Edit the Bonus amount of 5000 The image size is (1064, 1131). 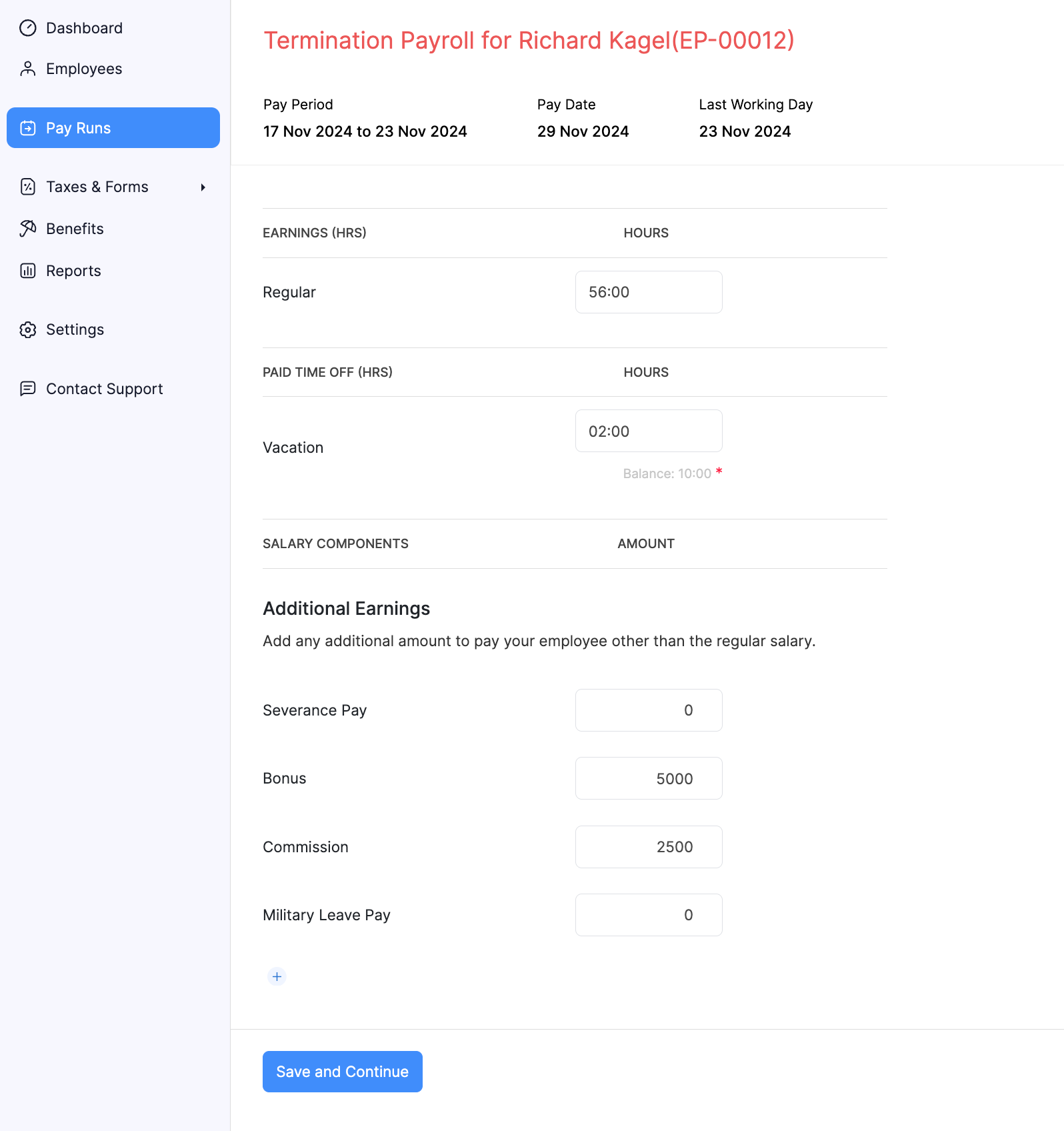[647, 778]
